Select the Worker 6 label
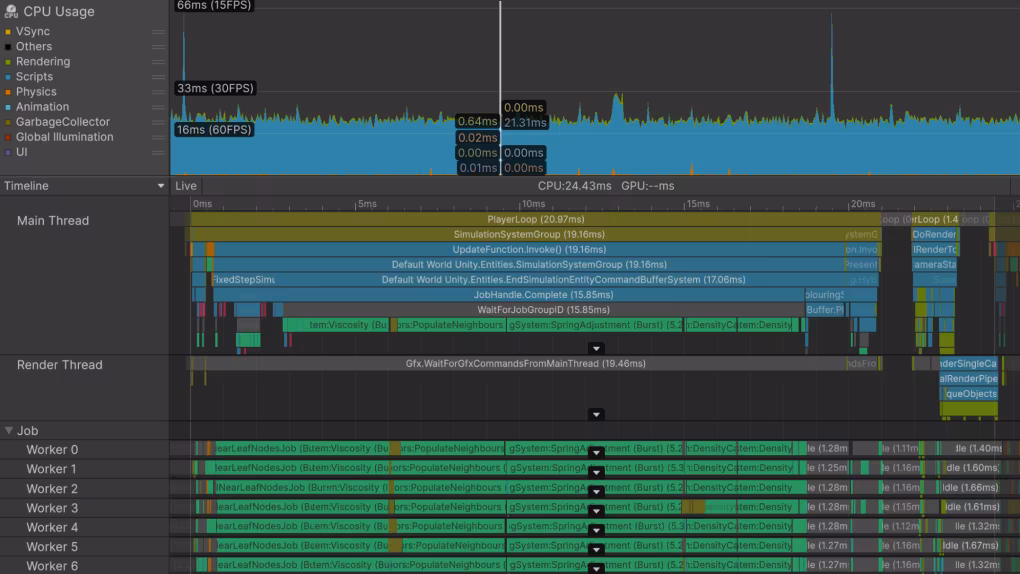The width and height of the screenshot is (1020, 574). (x=52, y=566)
